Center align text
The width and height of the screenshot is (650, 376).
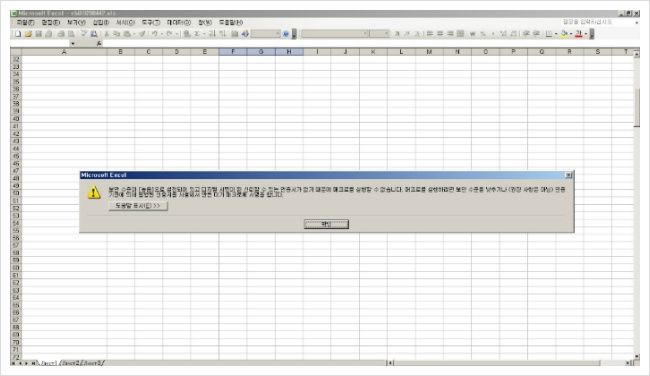[x=440, y=34]
